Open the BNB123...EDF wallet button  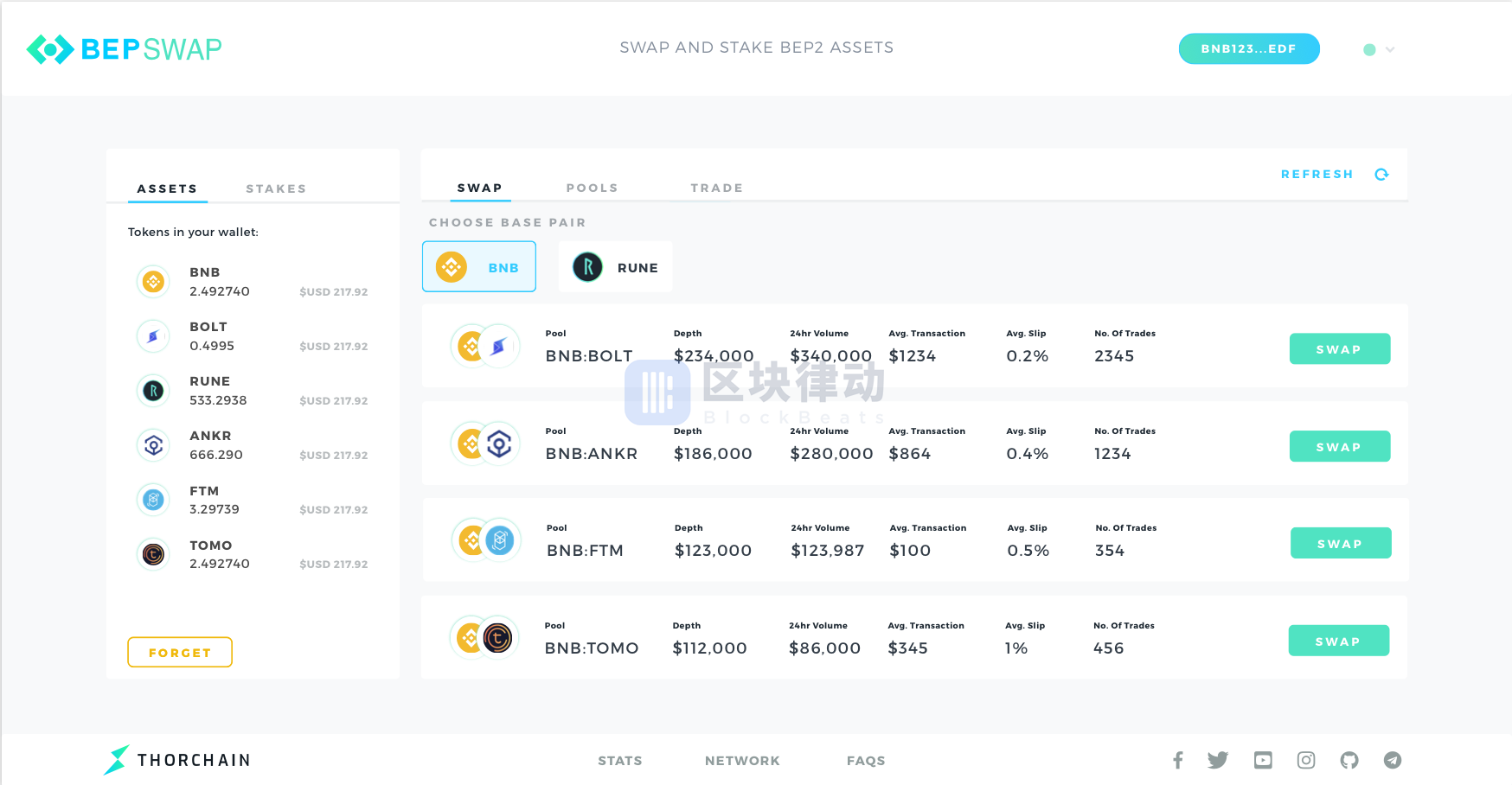click(1248, 48)
